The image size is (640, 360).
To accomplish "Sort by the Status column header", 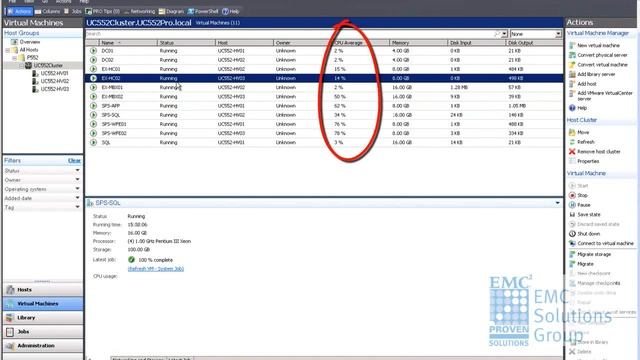I will 186,42.
